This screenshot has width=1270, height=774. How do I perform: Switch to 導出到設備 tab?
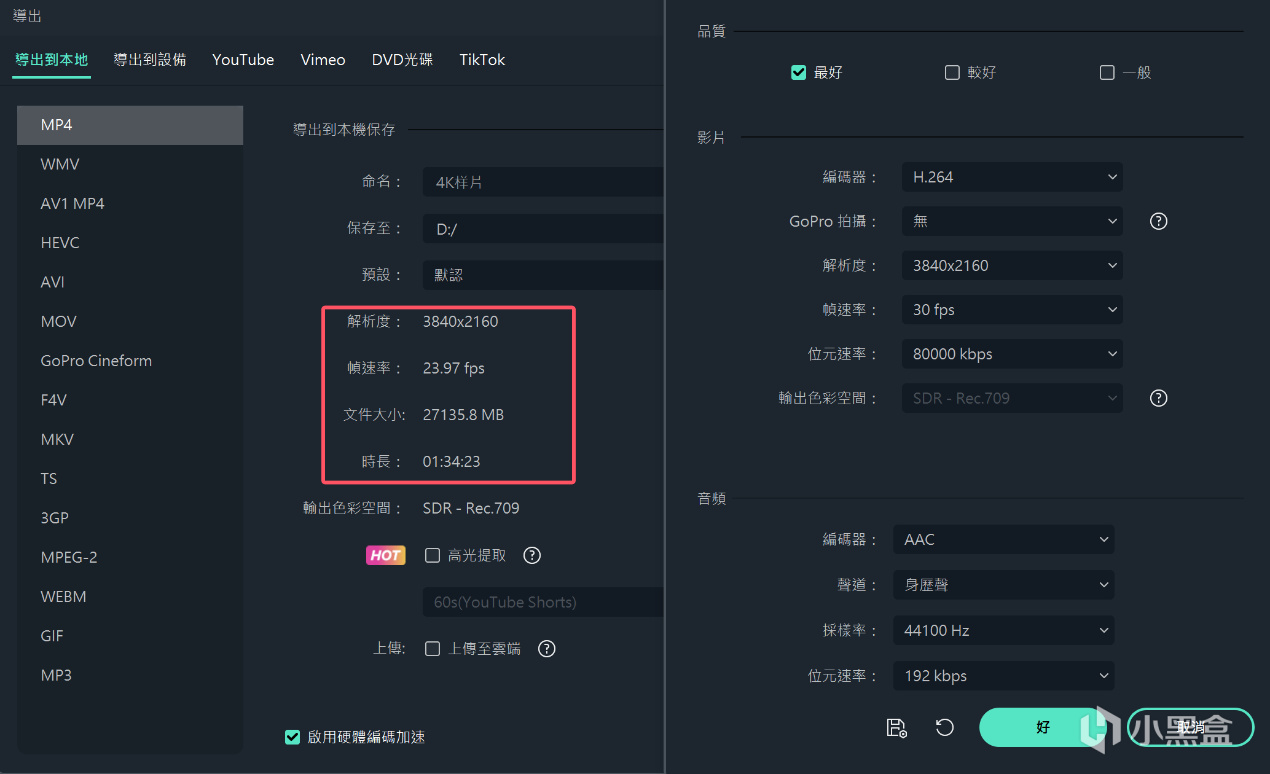coord(150,60)
